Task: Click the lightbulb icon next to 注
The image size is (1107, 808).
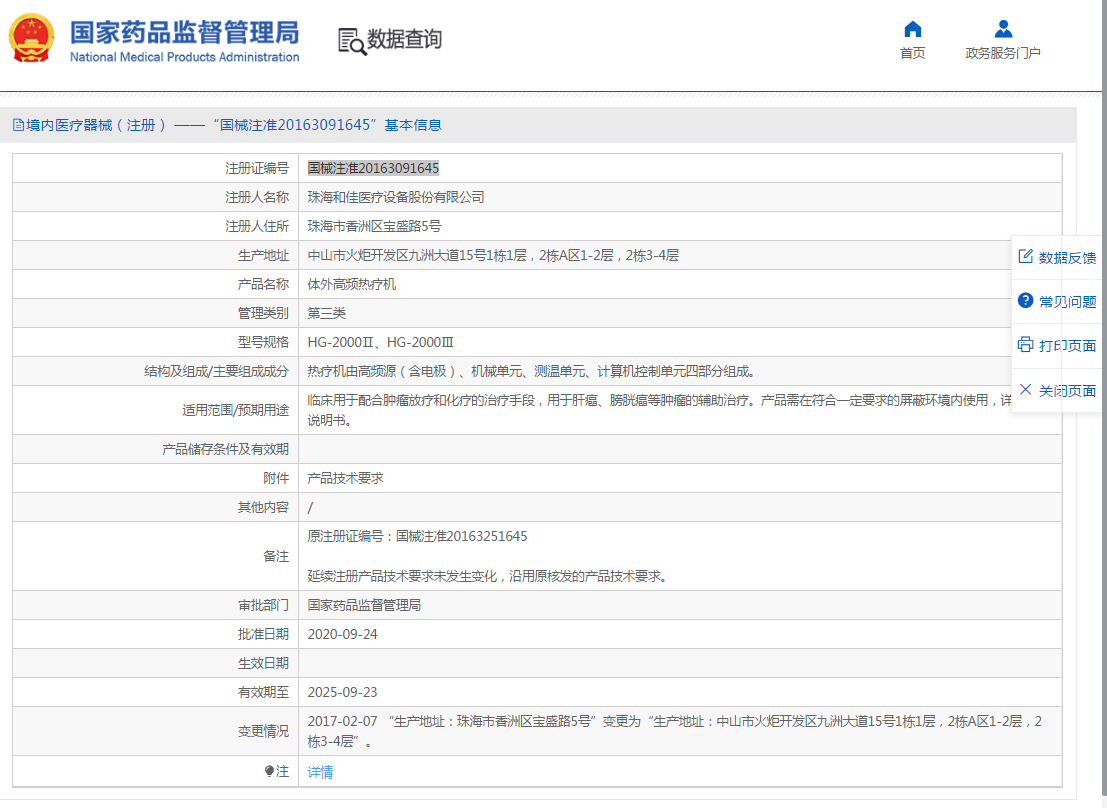Action: [269, 771]
